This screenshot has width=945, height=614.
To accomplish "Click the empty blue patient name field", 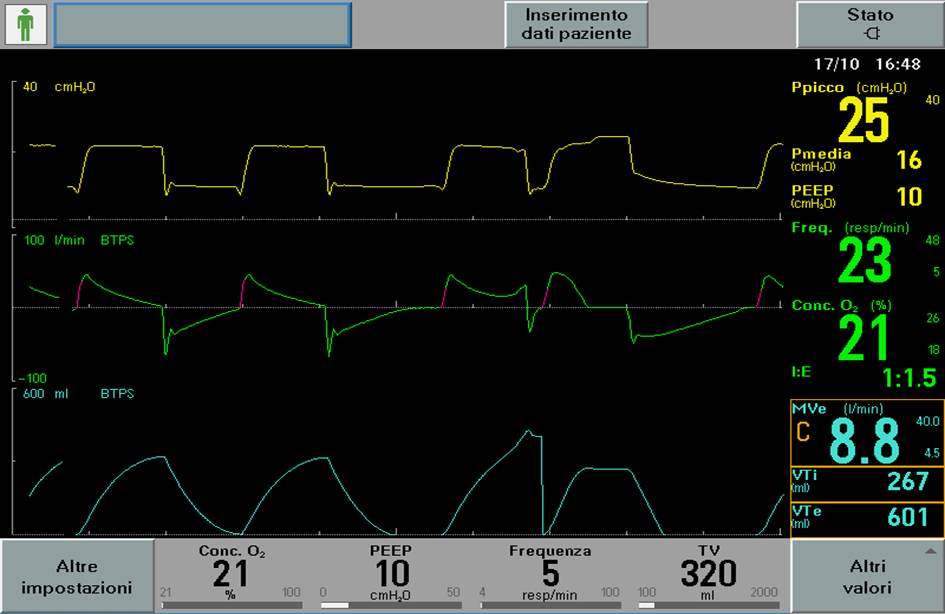I will (202, 25).
